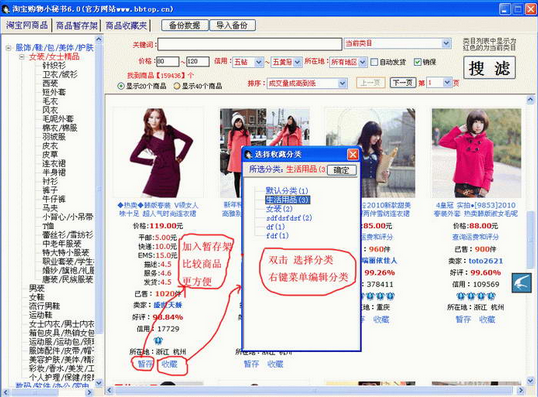Screen dimensions: 538x397
Task: Select fdf(1) category
Action: click(x=277, y=236)
